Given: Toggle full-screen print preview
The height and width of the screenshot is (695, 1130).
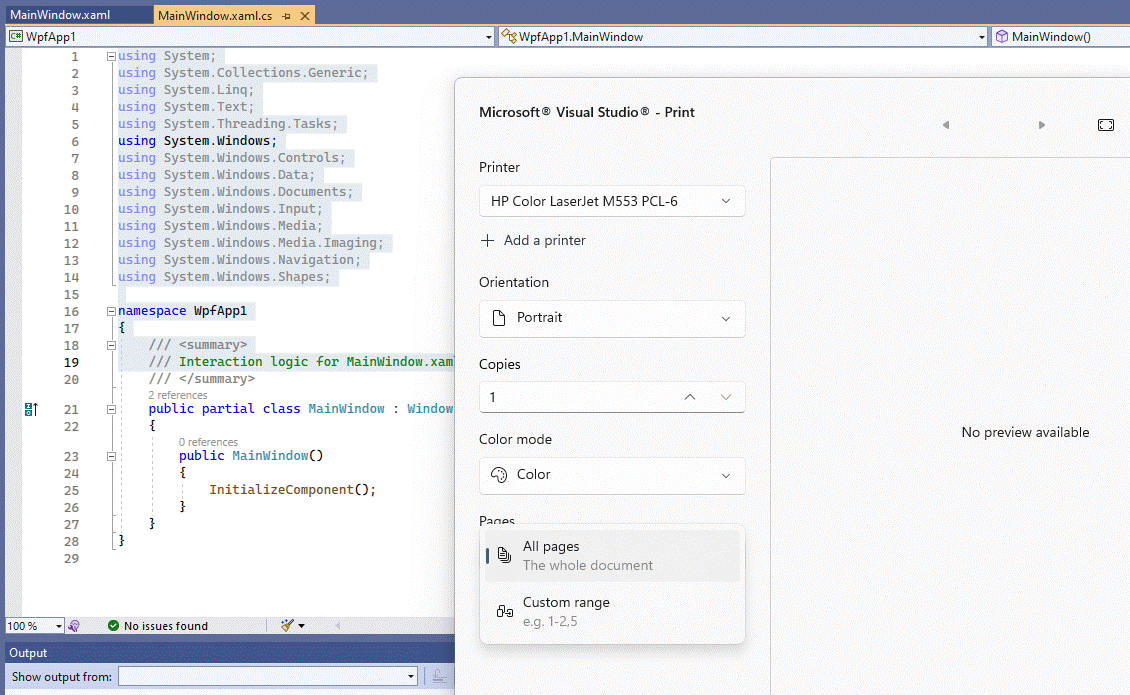Looking at the screenshot, I should pyautogui.click(x=1105, y=125).
